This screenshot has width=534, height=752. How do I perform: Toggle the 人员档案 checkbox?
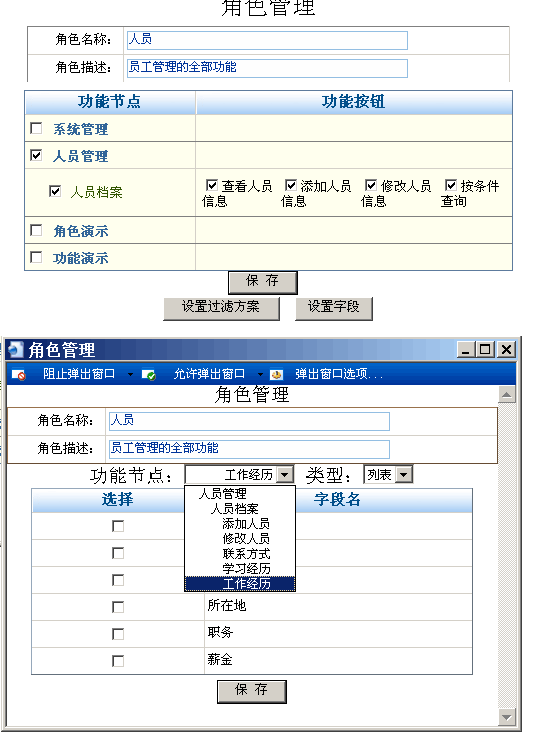pos(55,191)
